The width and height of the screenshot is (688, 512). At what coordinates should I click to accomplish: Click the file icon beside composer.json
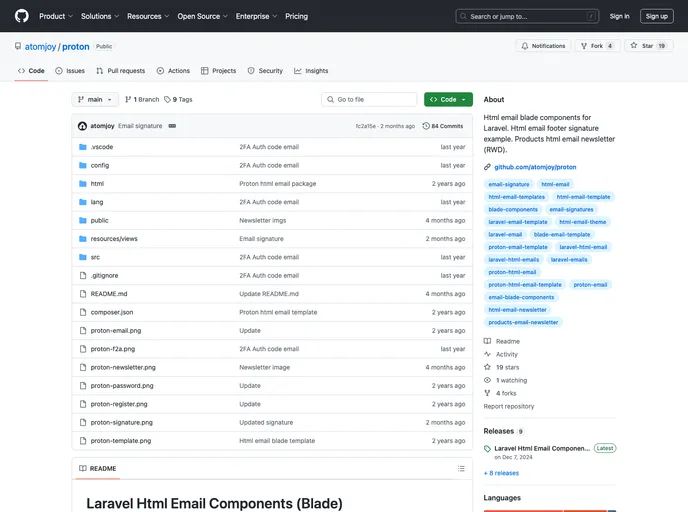coord(82,312)
